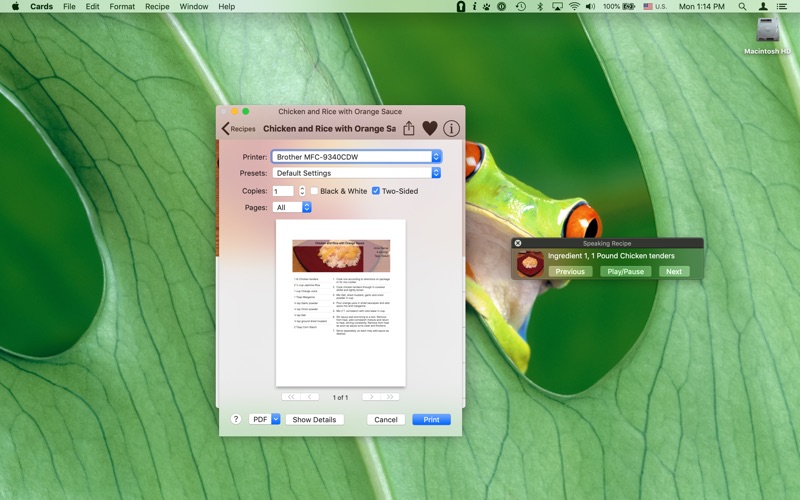The image size is (800, 500).
Task: Open the Help menu
Action: pyautogui.click(x=227, y=6)
